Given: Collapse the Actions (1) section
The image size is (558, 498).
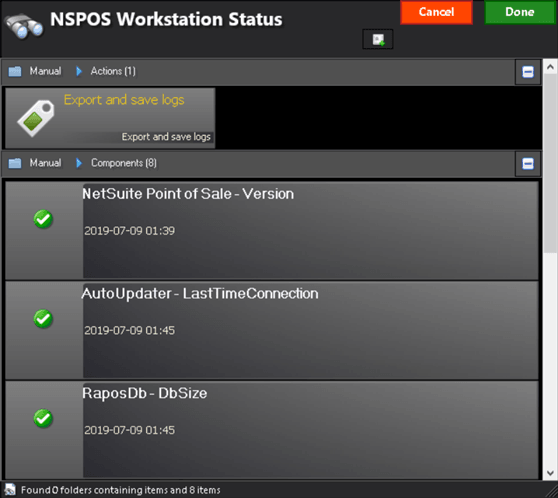Looking at the screenshot, I should pos(528,72).
